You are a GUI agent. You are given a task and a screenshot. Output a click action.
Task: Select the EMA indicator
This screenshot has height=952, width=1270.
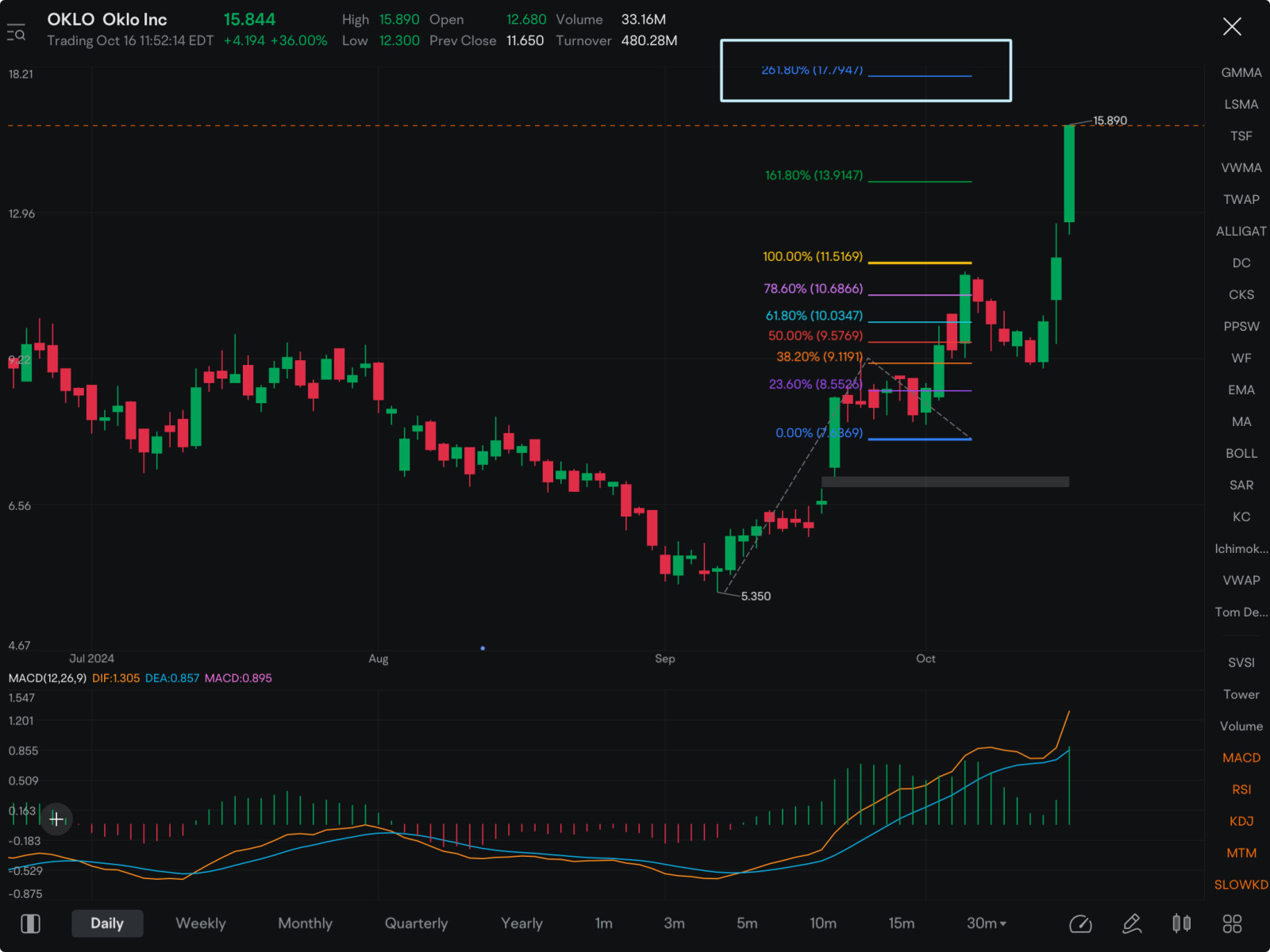point(1241,390)
